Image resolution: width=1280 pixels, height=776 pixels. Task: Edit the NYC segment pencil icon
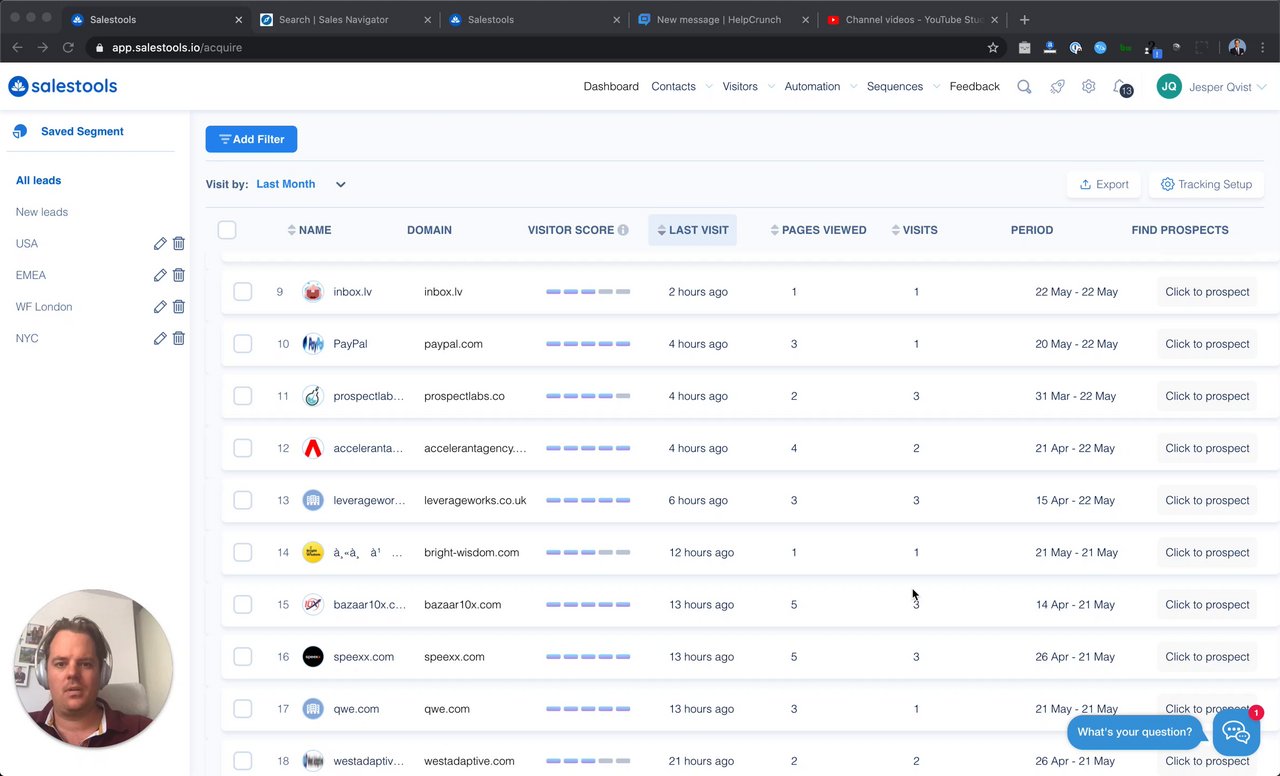[x=160, y=339]
